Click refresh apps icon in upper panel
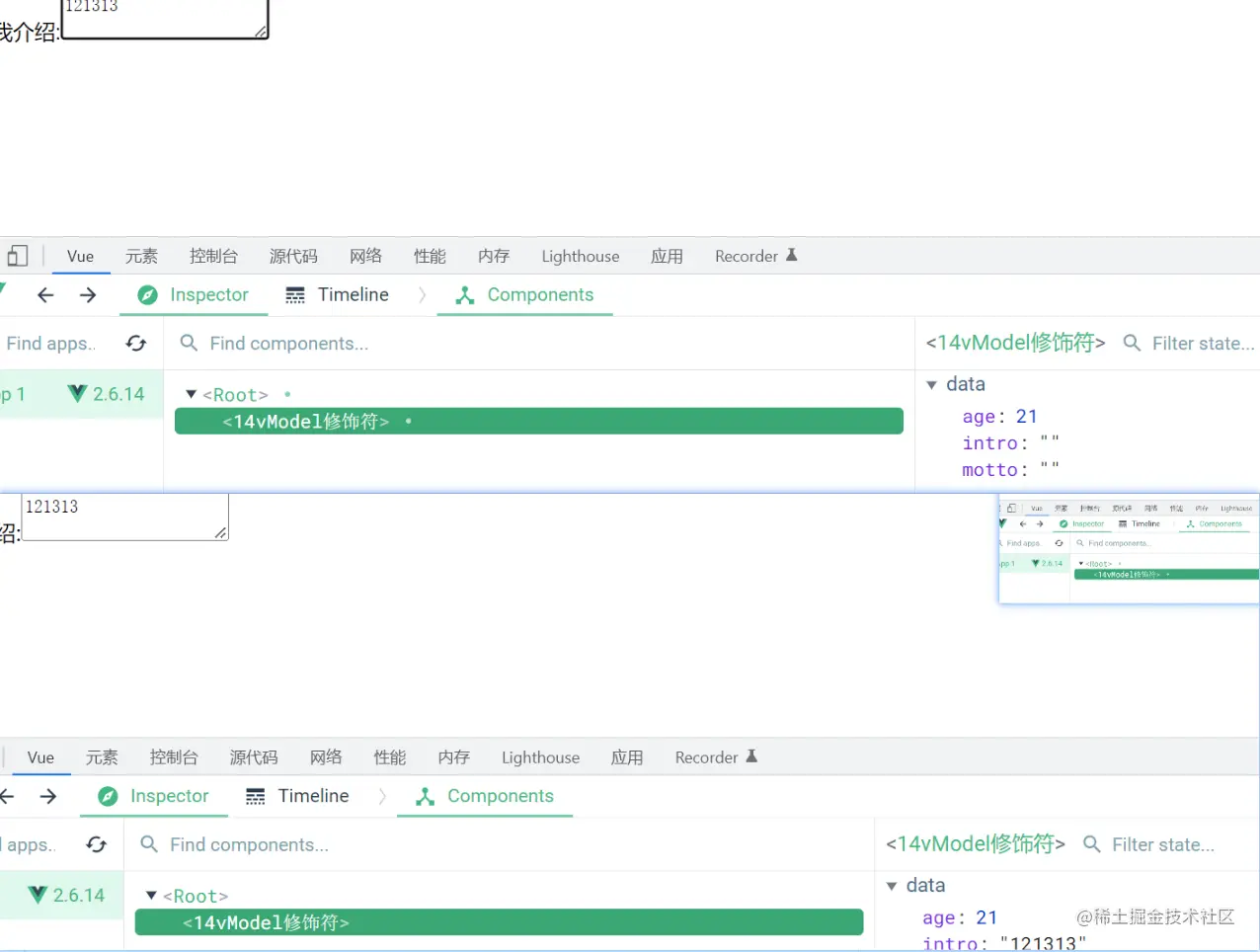The height and width of the screenshot is (952, 1260). tap(136, 344)
